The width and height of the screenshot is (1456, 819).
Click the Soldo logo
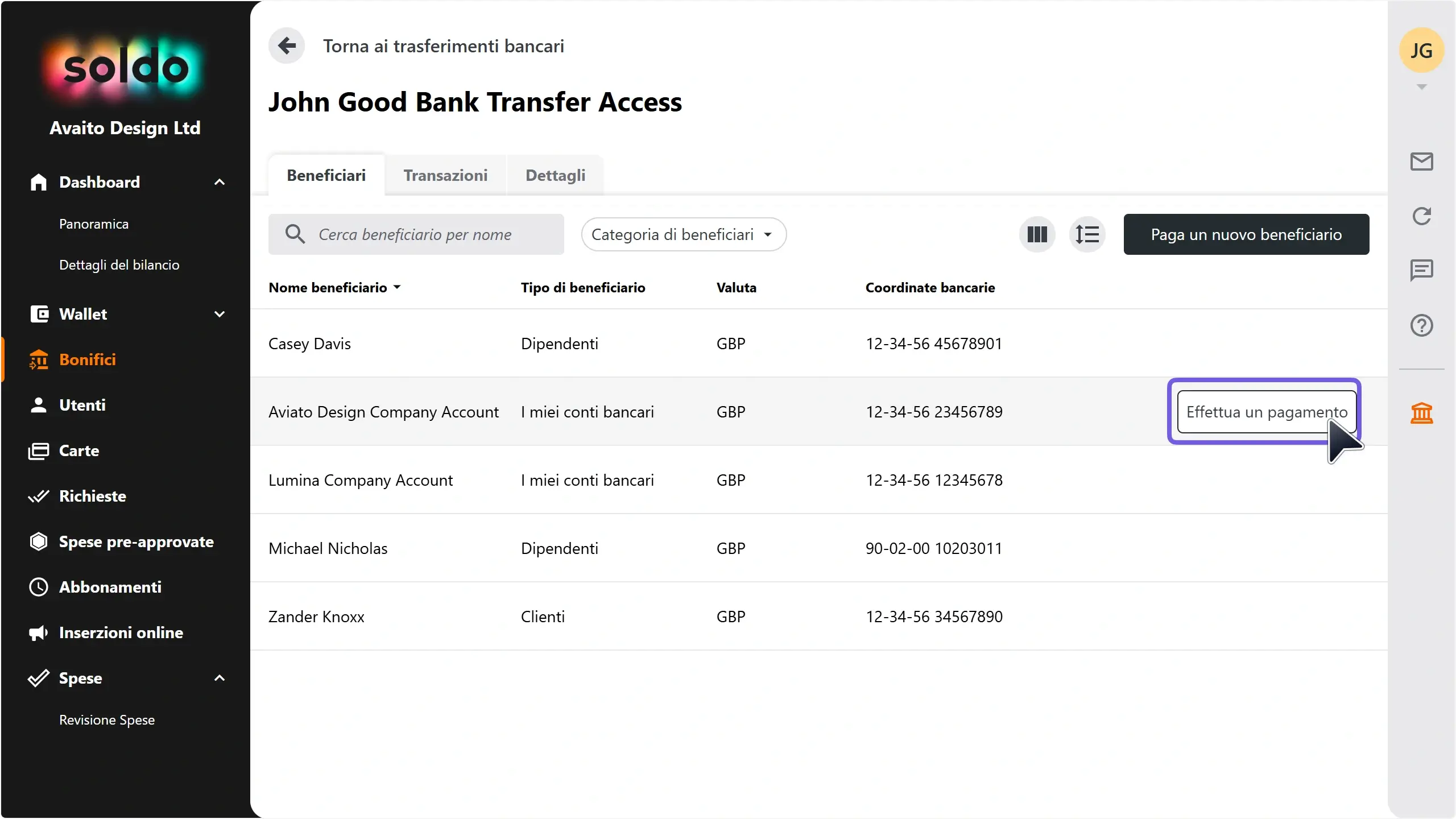tap(125, 69)
